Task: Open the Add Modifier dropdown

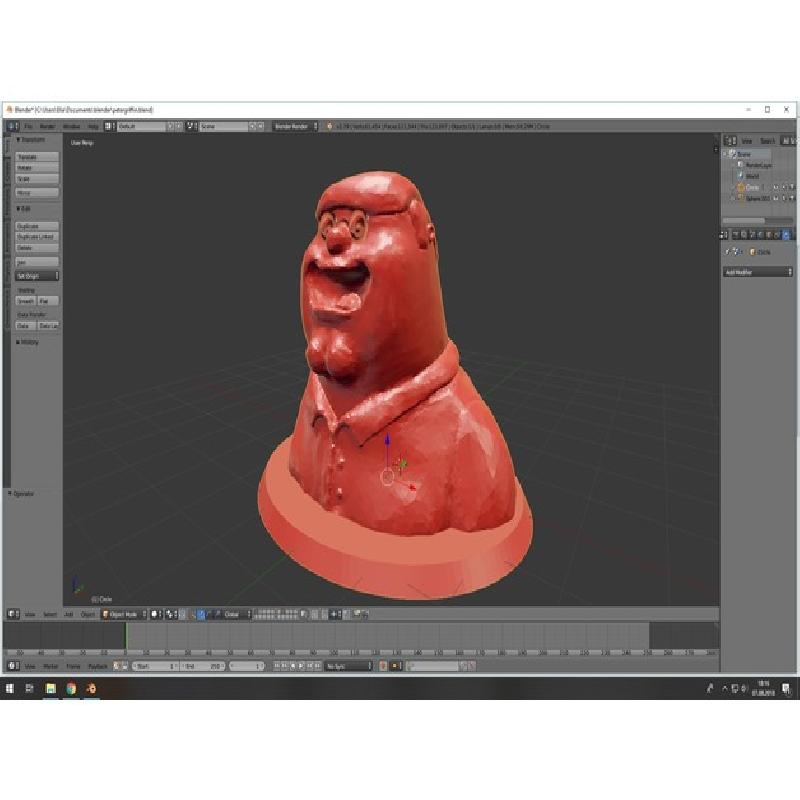Action: 758,272
